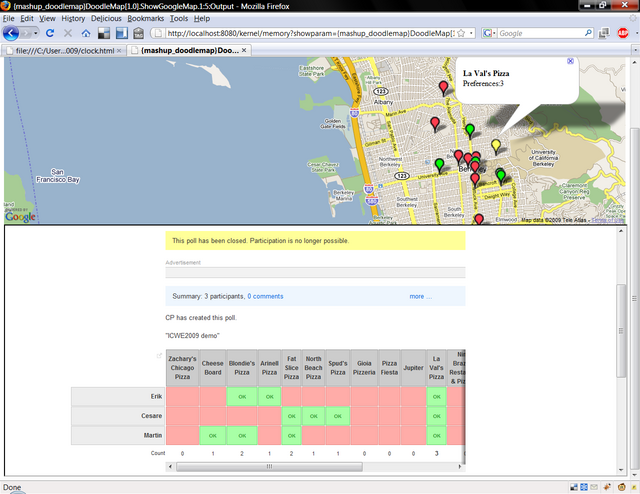This screenshot has width=640, height=494.
Task: Open the View menu
Action: [47, 18]
